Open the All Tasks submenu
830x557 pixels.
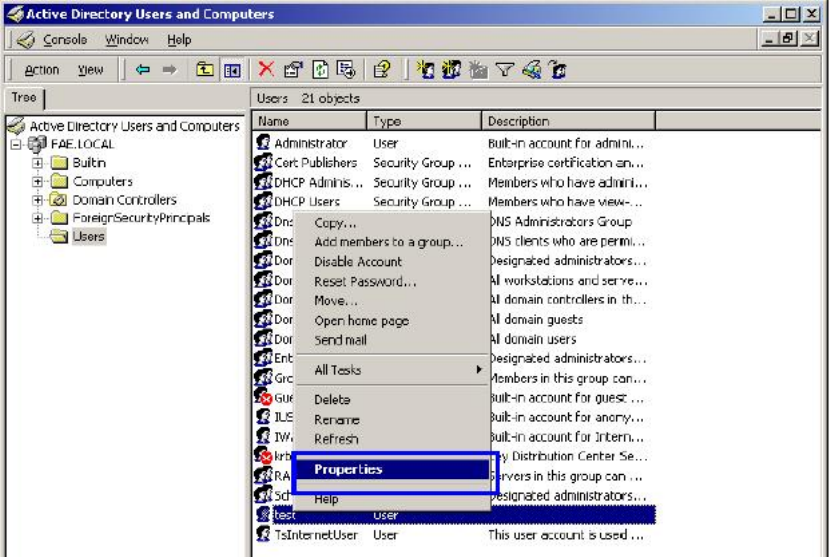[338, 370]
